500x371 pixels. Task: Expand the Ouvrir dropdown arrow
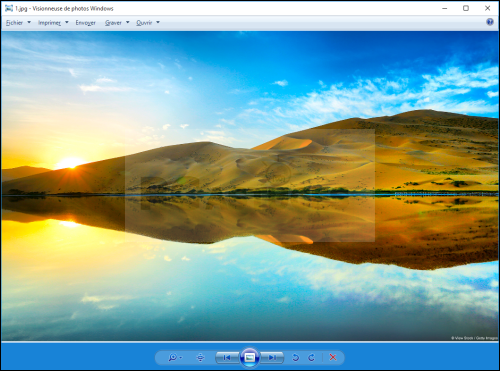158,22
